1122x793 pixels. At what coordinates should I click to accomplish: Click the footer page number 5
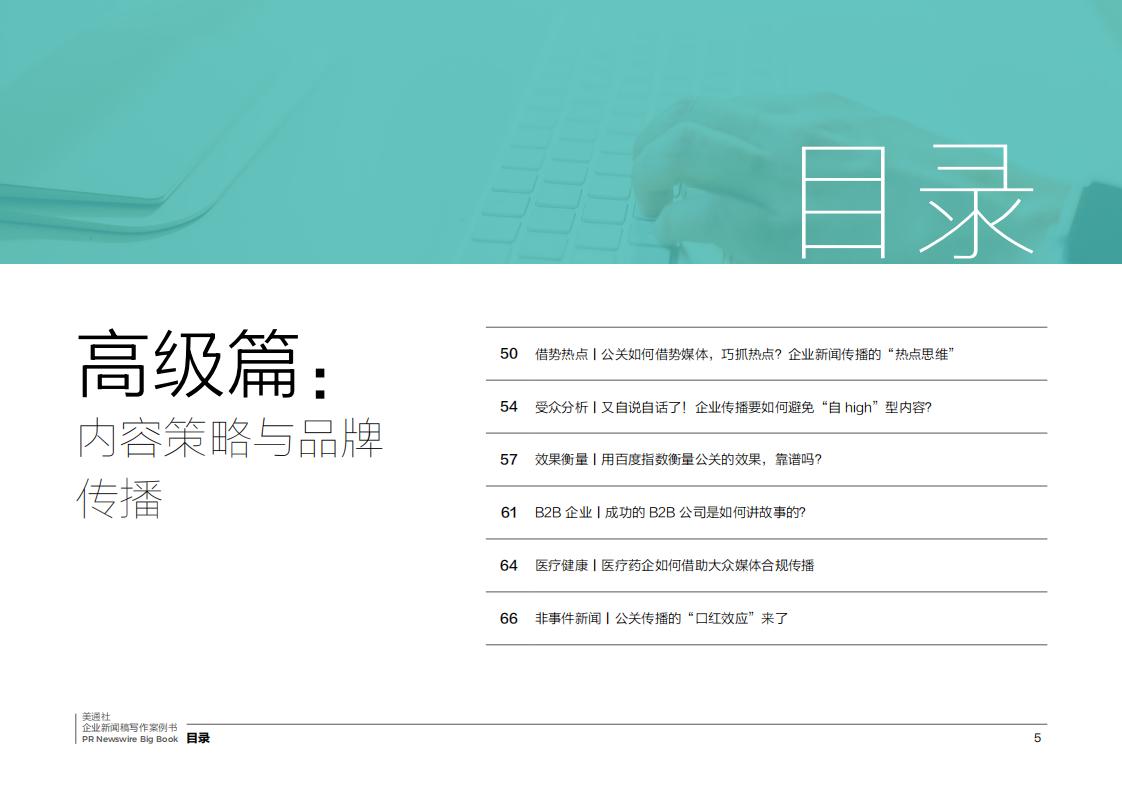click(x=1038, y=738)
